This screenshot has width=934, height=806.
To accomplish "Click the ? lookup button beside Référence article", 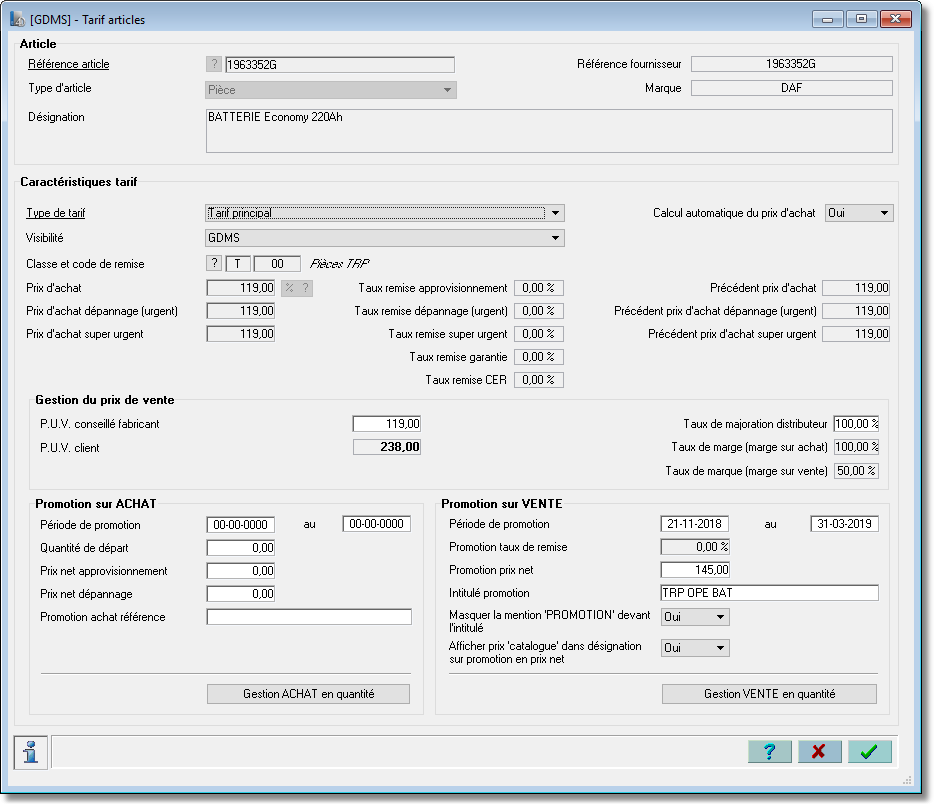I will [214, 64].
